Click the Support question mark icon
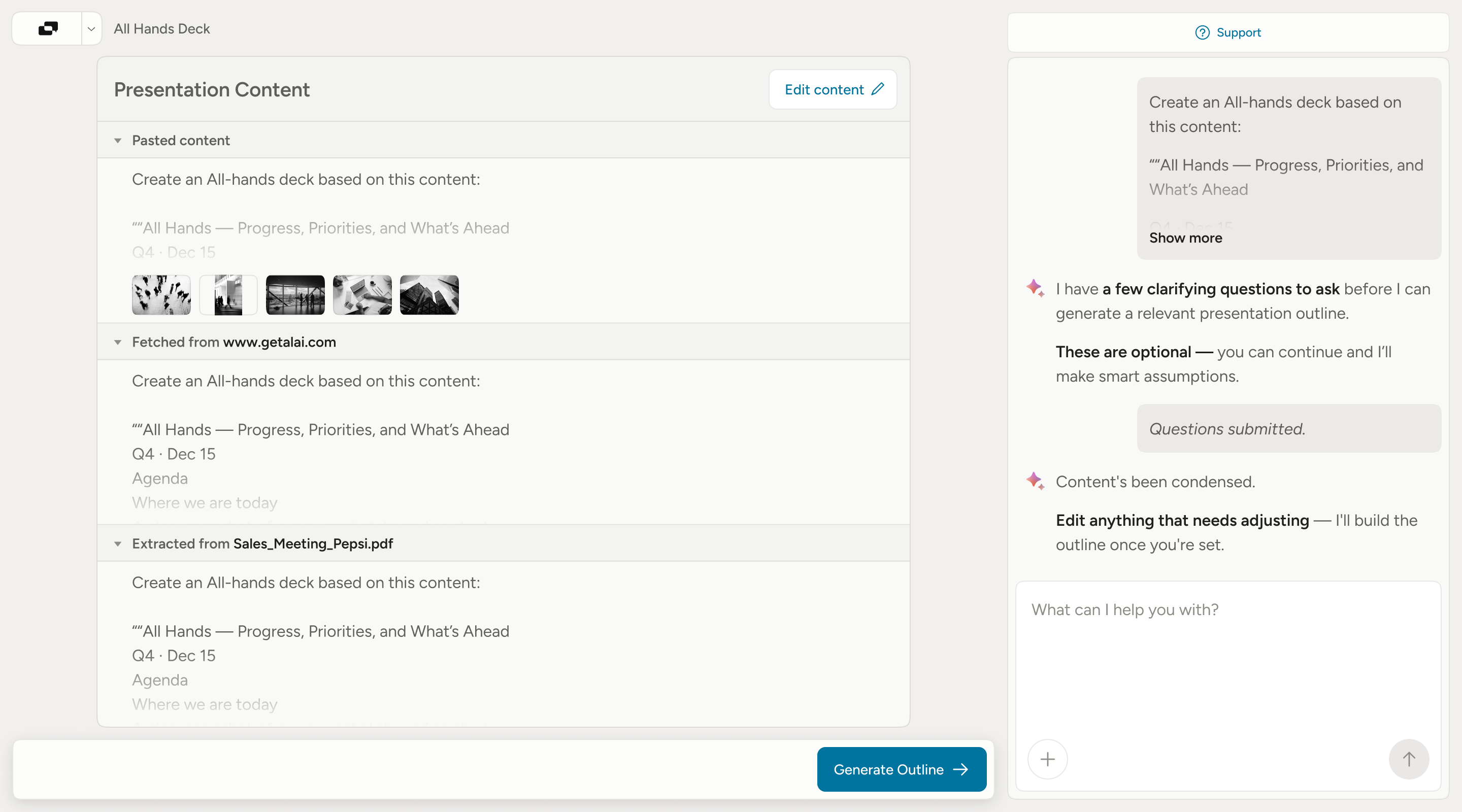Viewport: 1462px width, 812px height. pyautogui.click(x=1202, y=32)
